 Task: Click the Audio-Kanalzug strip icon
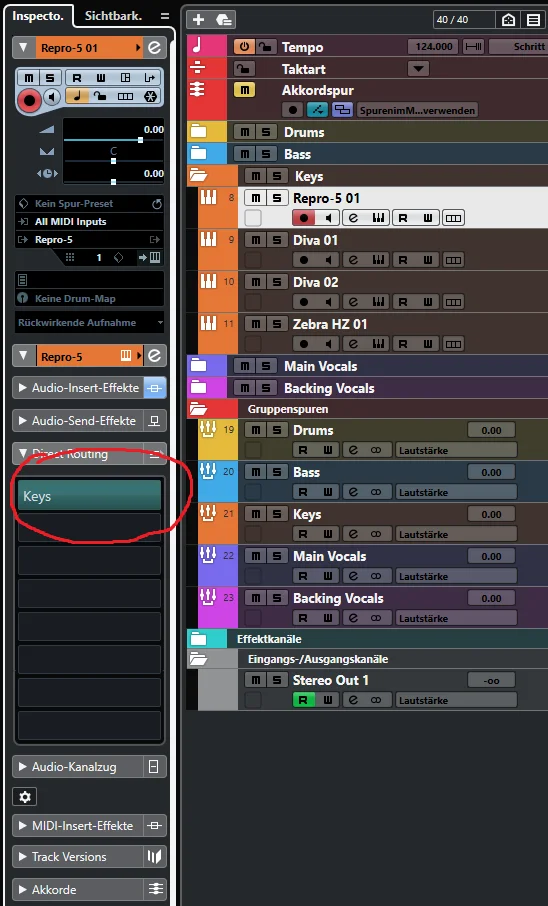click(x=153, y=767)
